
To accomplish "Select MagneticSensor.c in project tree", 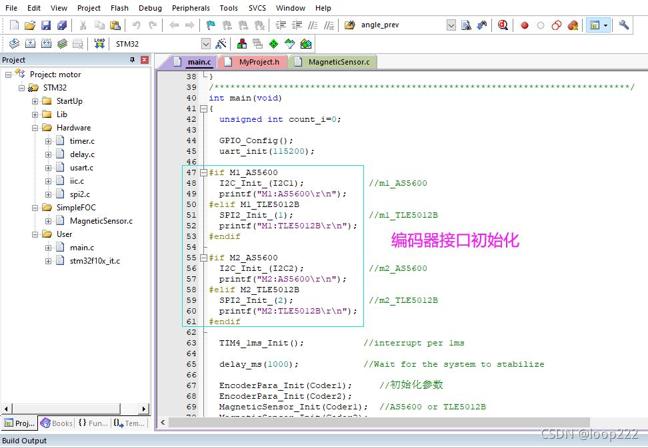I will [101, 221].
